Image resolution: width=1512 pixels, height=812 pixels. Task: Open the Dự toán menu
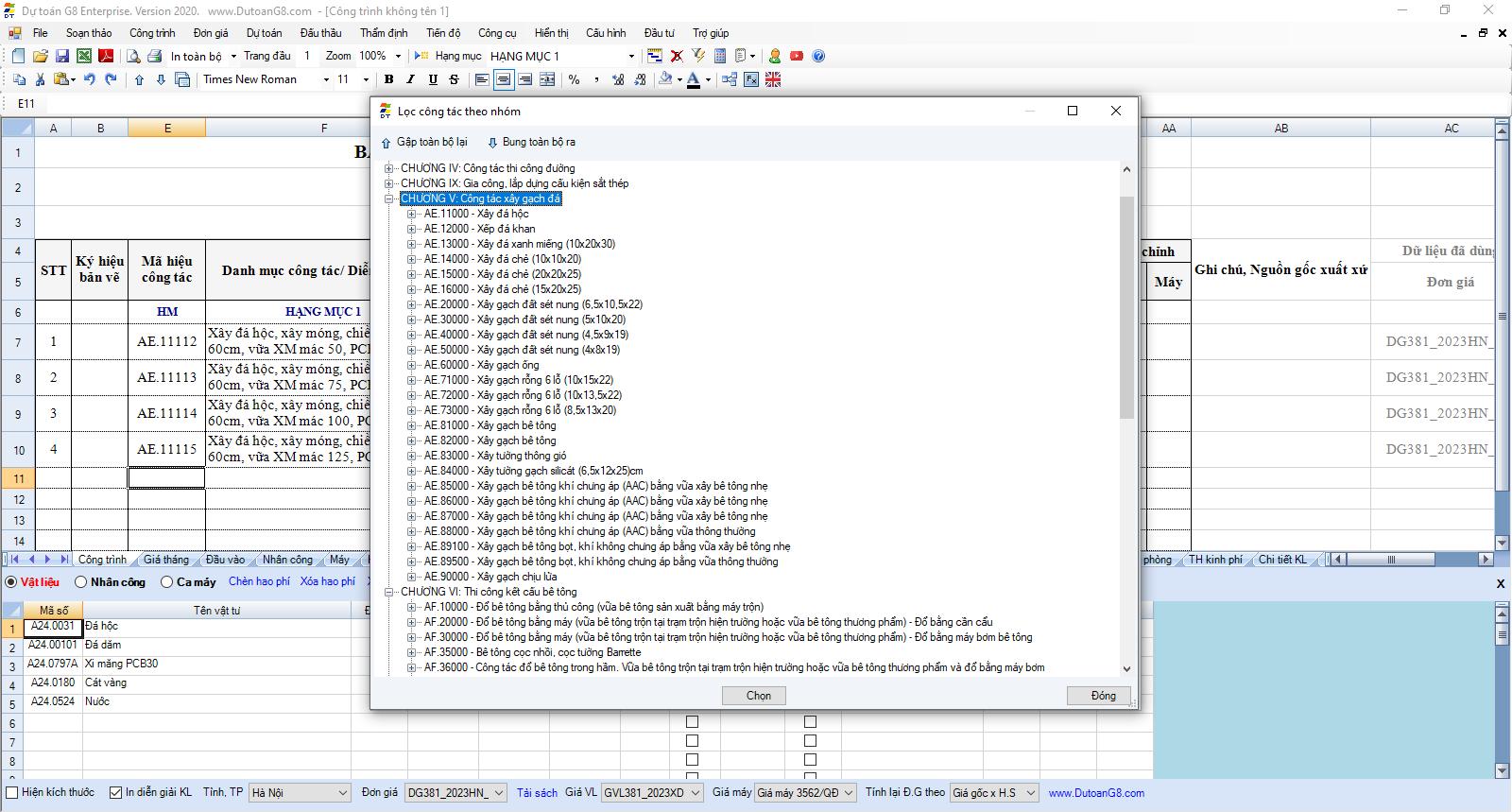[265, 33]
